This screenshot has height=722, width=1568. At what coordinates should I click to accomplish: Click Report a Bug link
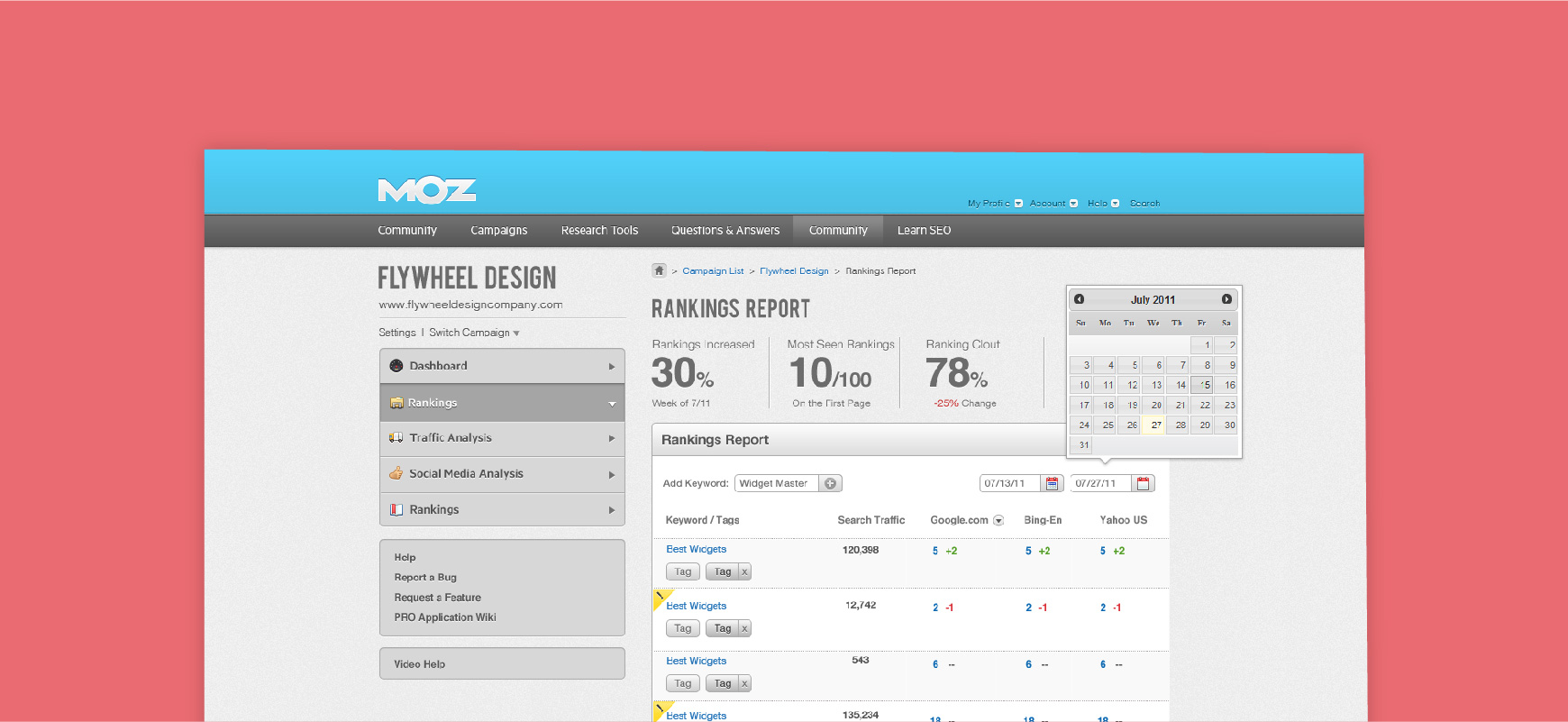tap(425, 578)
